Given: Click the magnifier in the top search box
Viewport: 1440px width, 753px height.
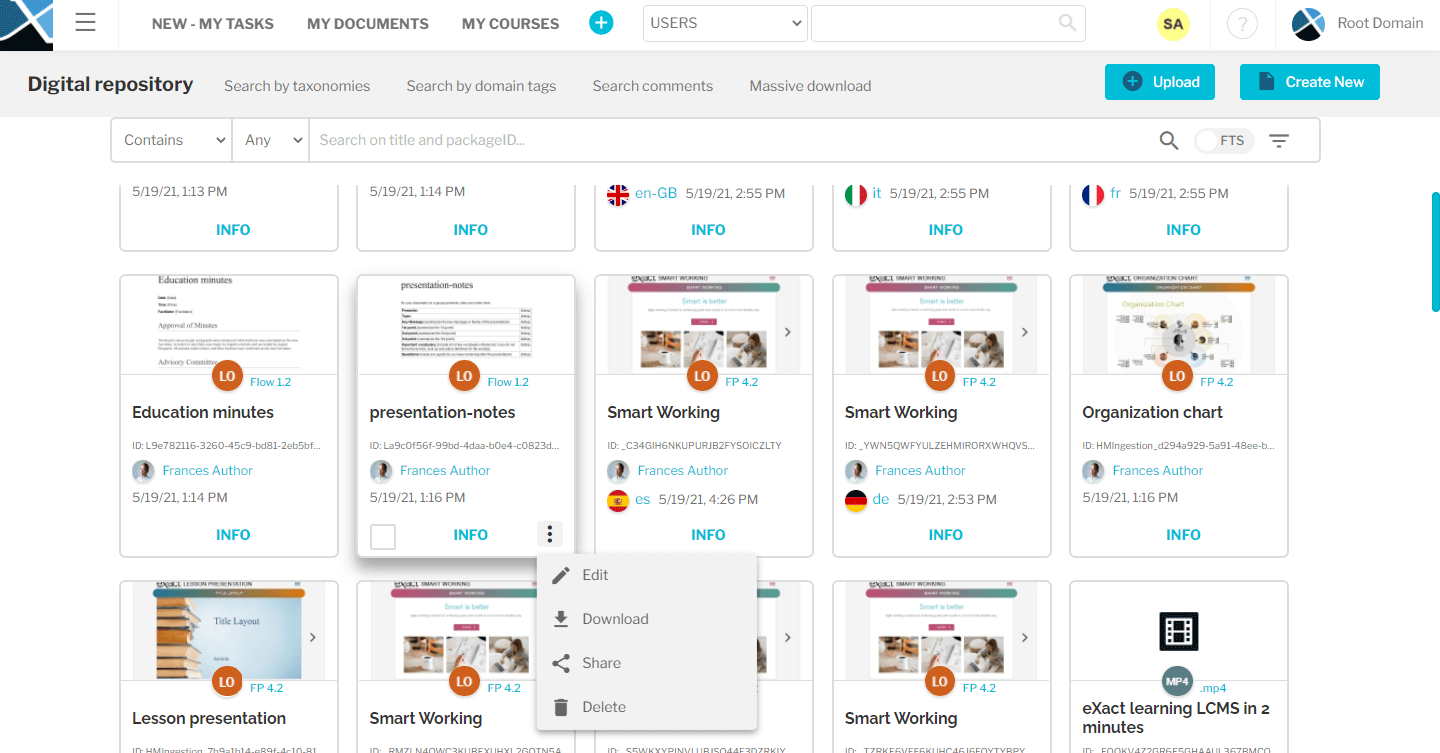Looking at the screenshot, I should tap(1067, 23).
